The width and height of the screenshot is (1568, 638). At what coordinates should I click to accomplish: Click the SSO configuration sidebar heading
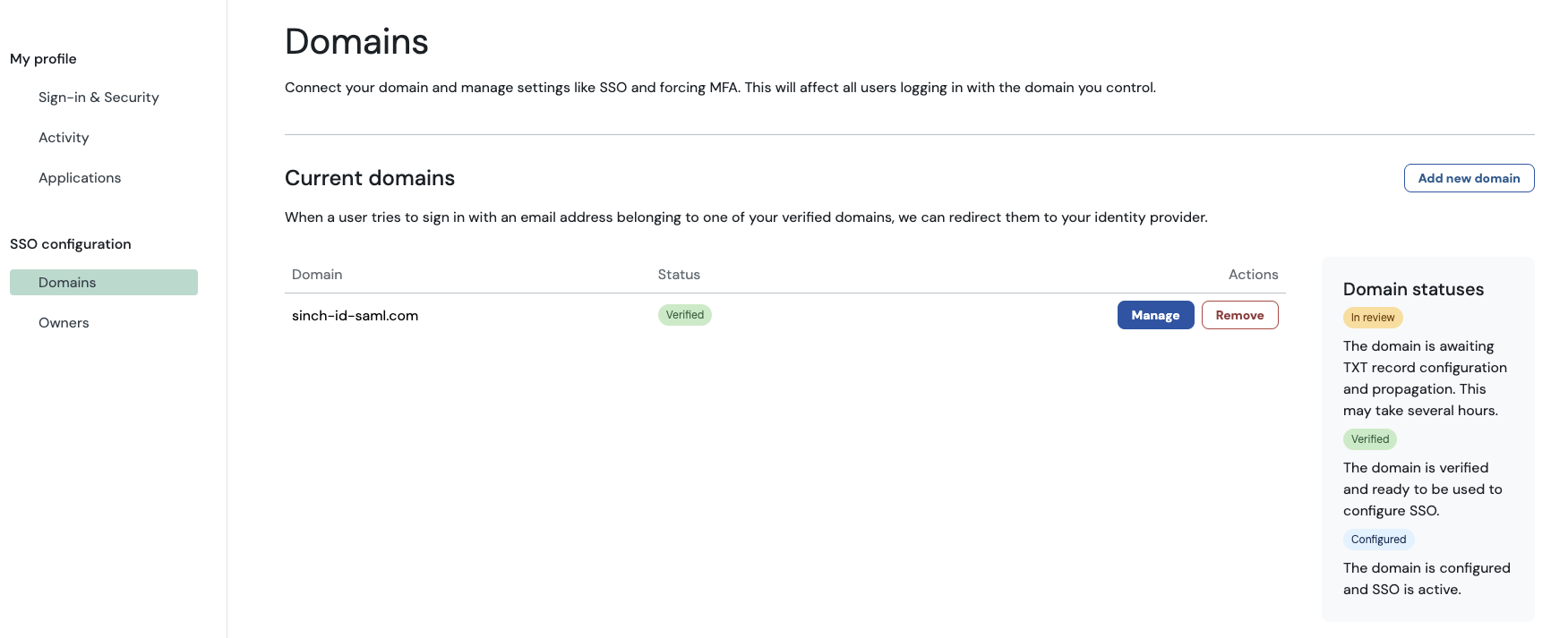[x=71, y=244]
